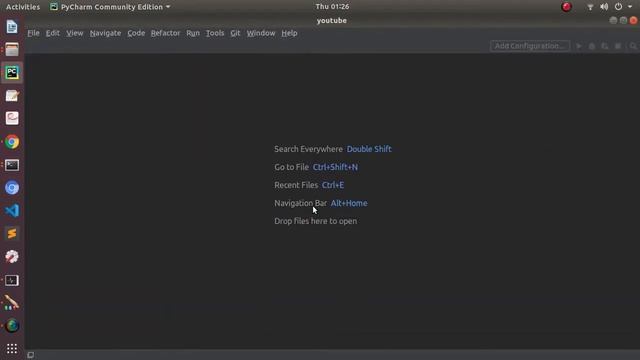Screen dimensions: 640x360
Task: Click the Thu 01:26 clock
Action: pyautogui.click(x=332, y=7)
